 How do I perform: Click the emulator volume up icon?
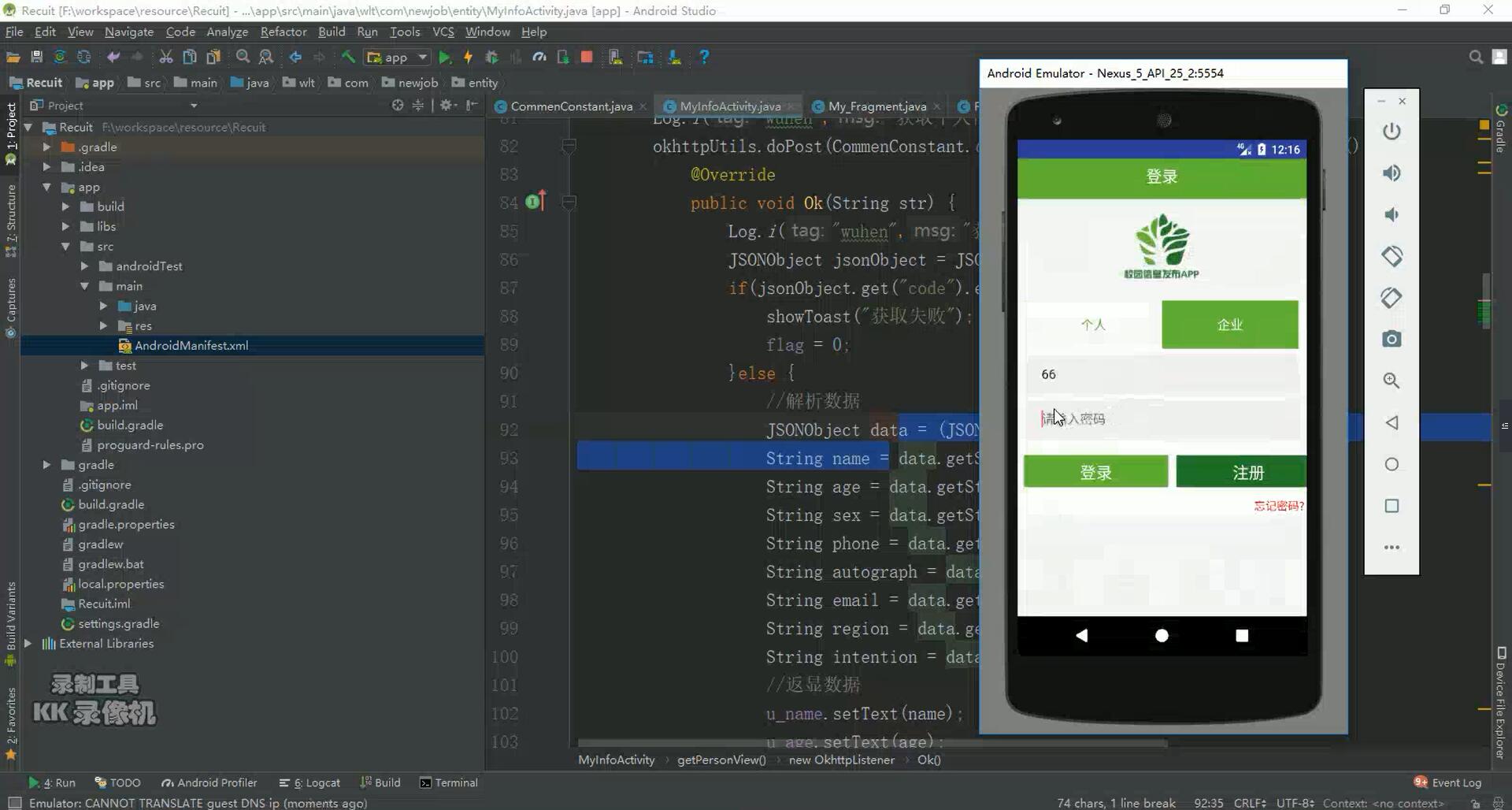coord(1392,173)
